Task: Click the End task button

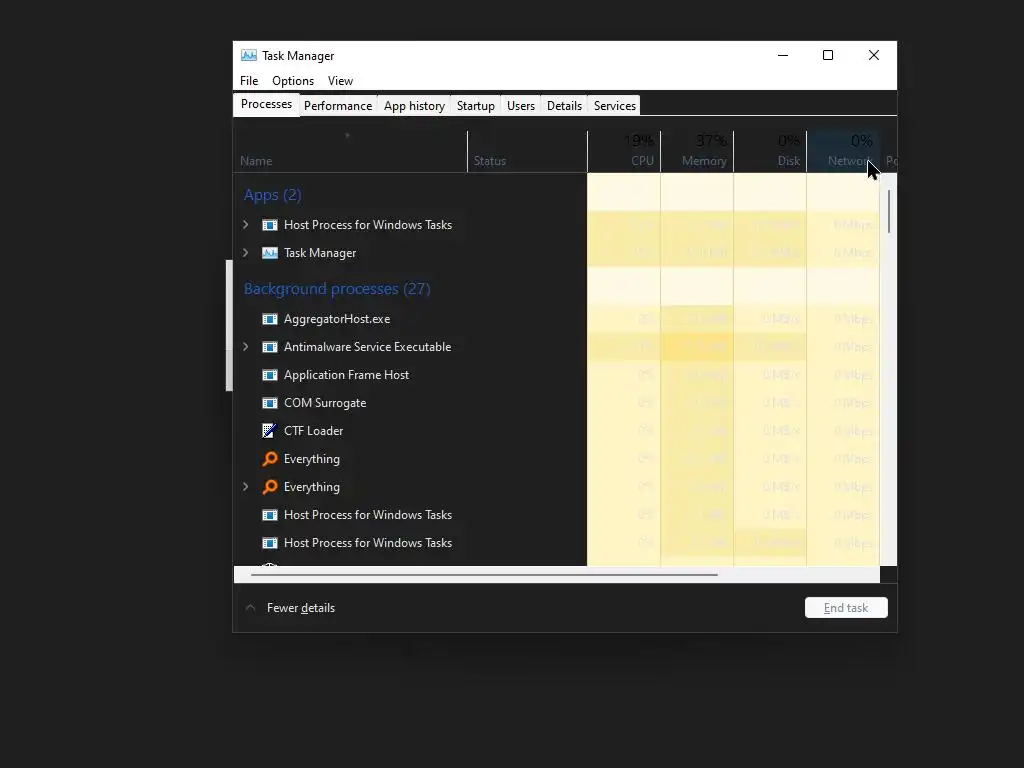Action: click(846, 608)
